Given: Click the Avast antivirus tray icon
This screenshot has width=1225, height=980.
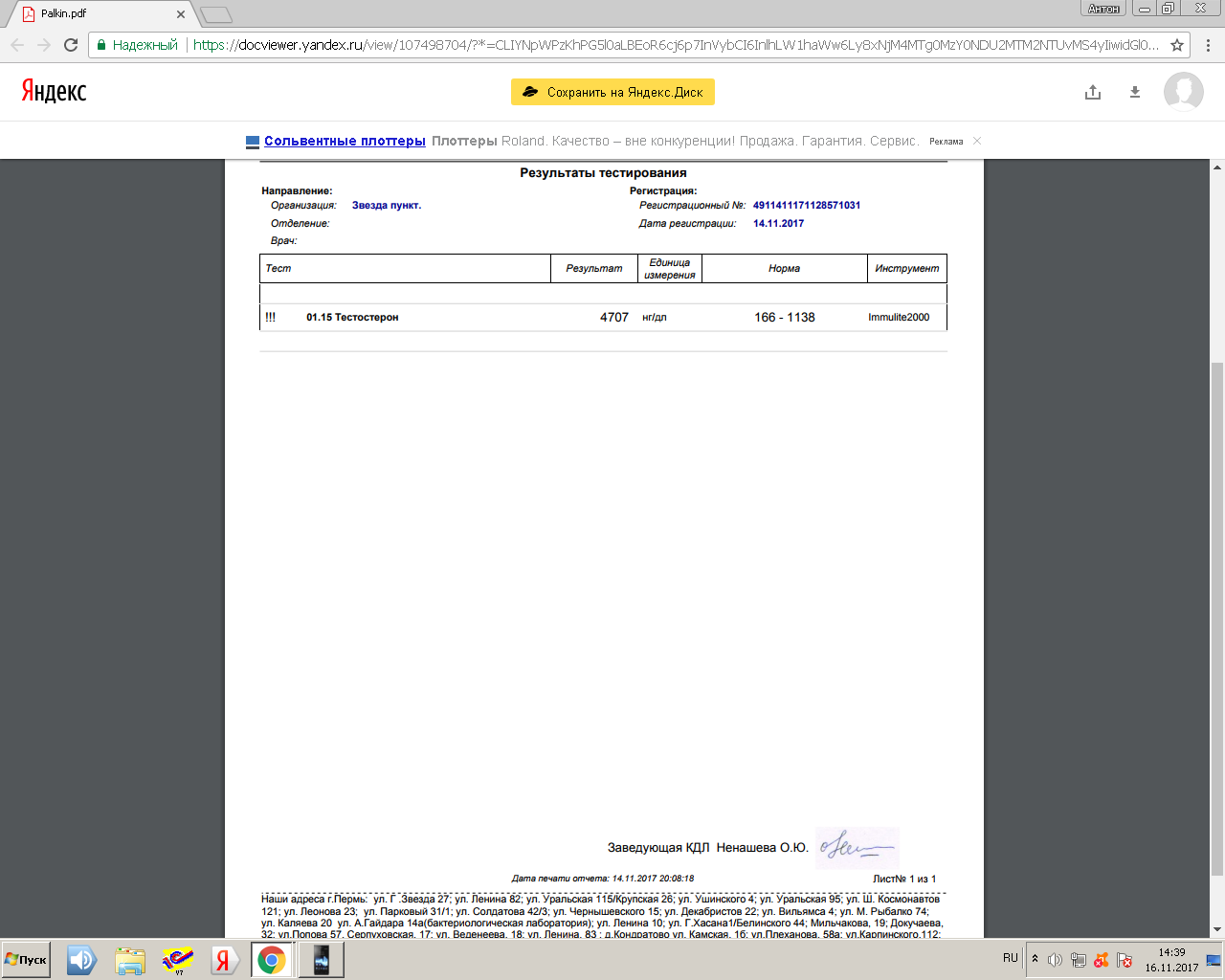Looking at the screenshot, I should tap(1102, 960).
